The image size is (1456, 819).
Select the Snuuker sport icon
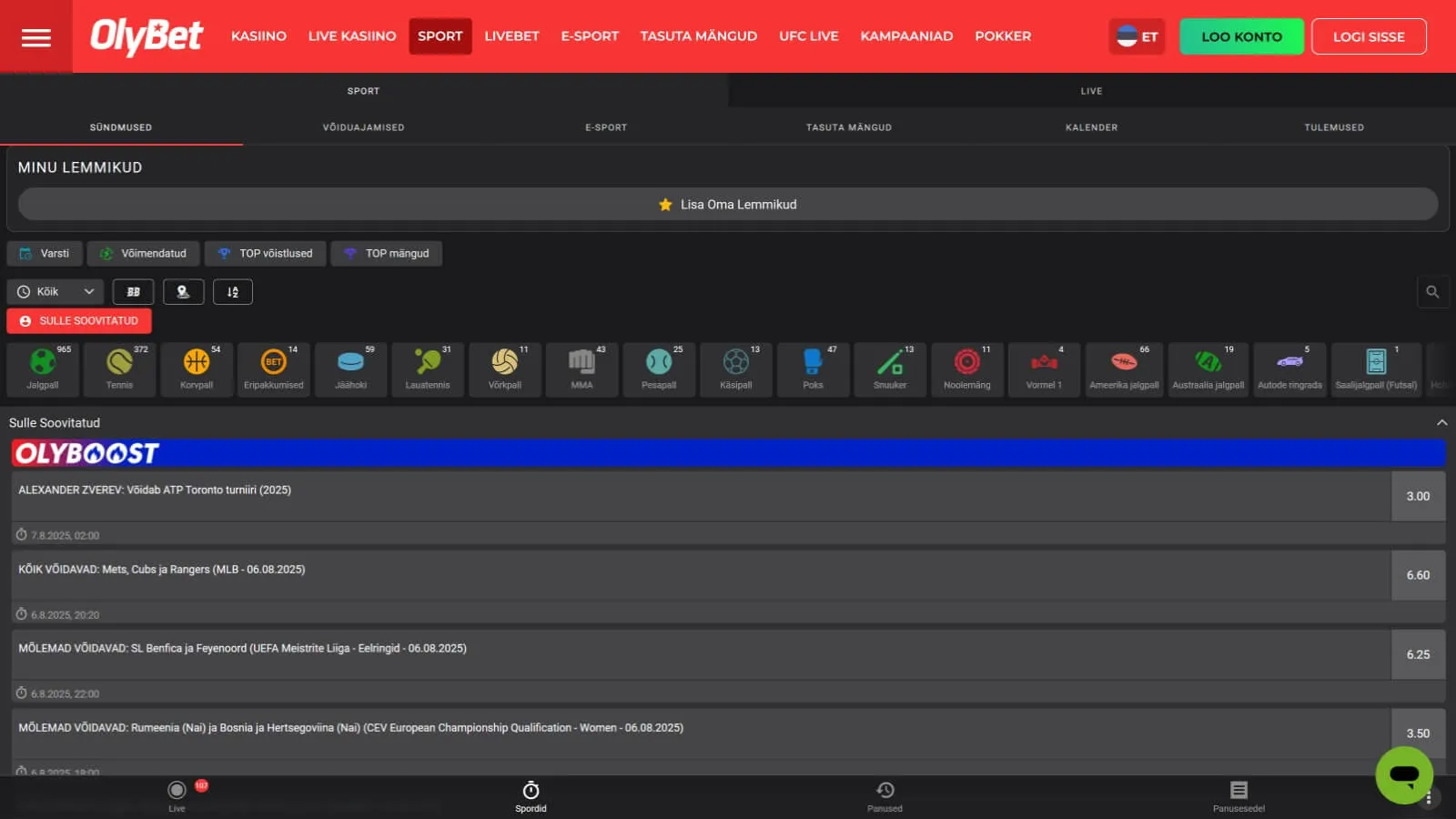click(x=890, y=369)
